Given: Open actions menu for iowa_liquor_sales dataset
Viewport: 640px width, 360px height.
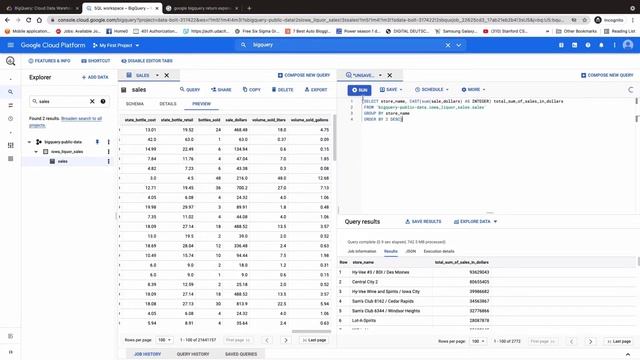Looking at the screenshot, I should point(109,151).
